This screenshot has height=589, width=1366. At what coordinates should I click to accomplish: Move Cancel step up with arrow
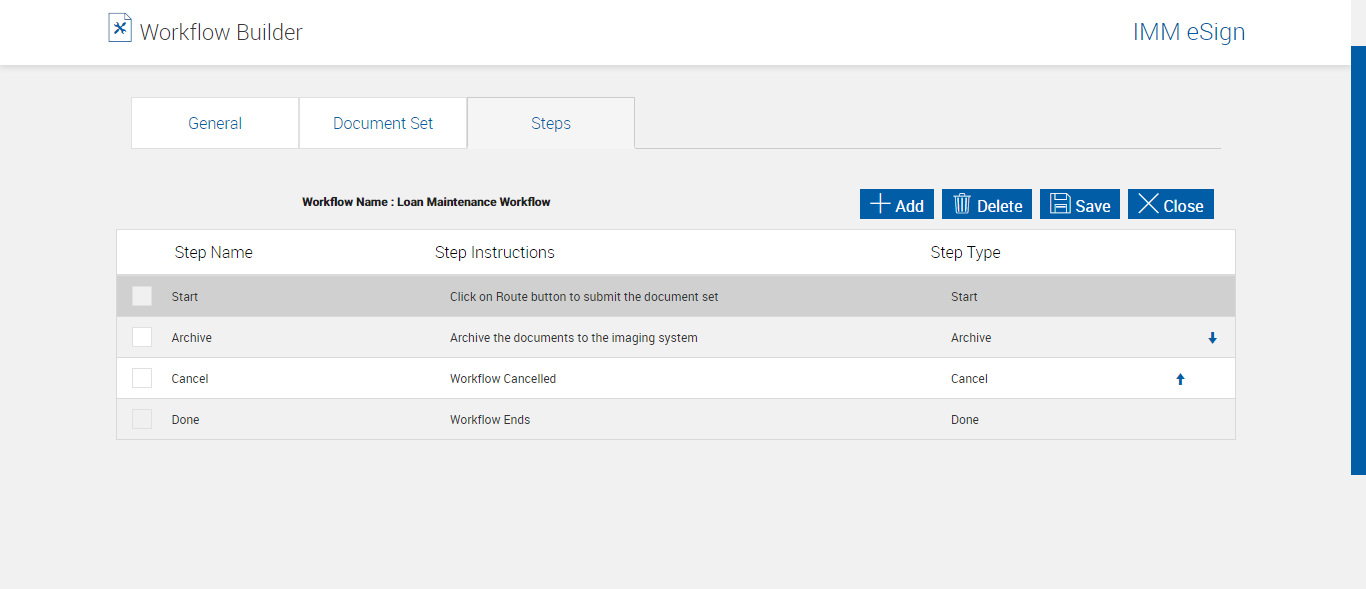(x=1180, y=379)
